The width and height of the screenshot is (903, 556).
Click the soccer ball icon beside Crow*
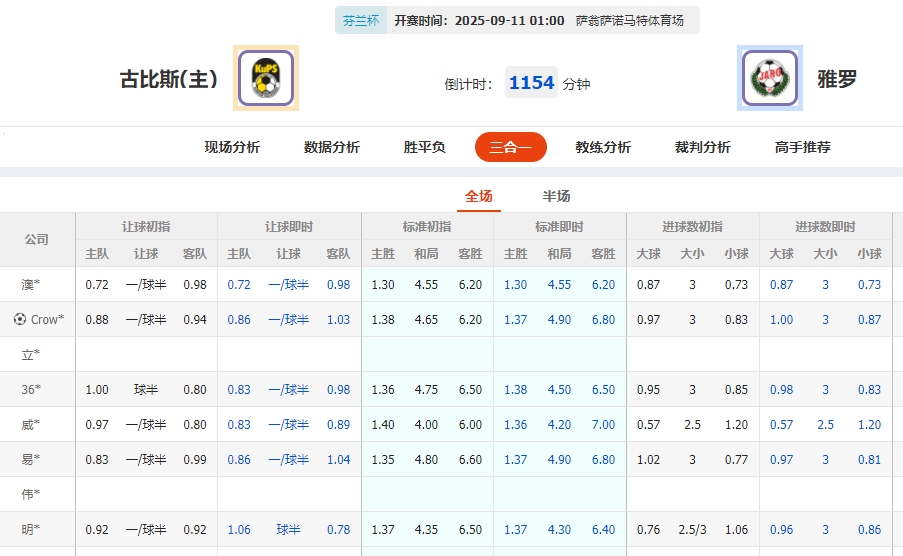click(20, 320)
